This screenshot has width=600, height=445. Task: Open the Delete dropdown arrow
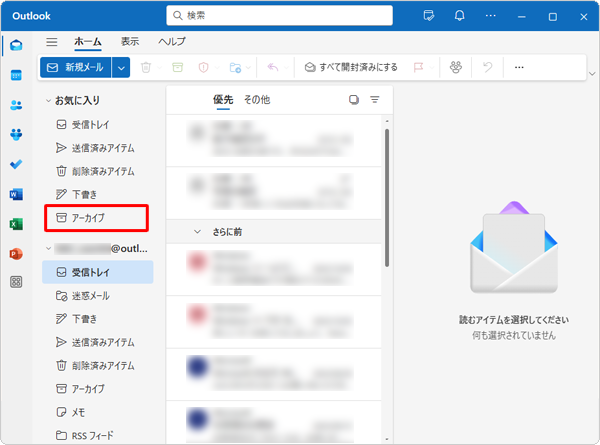tap(159, 68)
